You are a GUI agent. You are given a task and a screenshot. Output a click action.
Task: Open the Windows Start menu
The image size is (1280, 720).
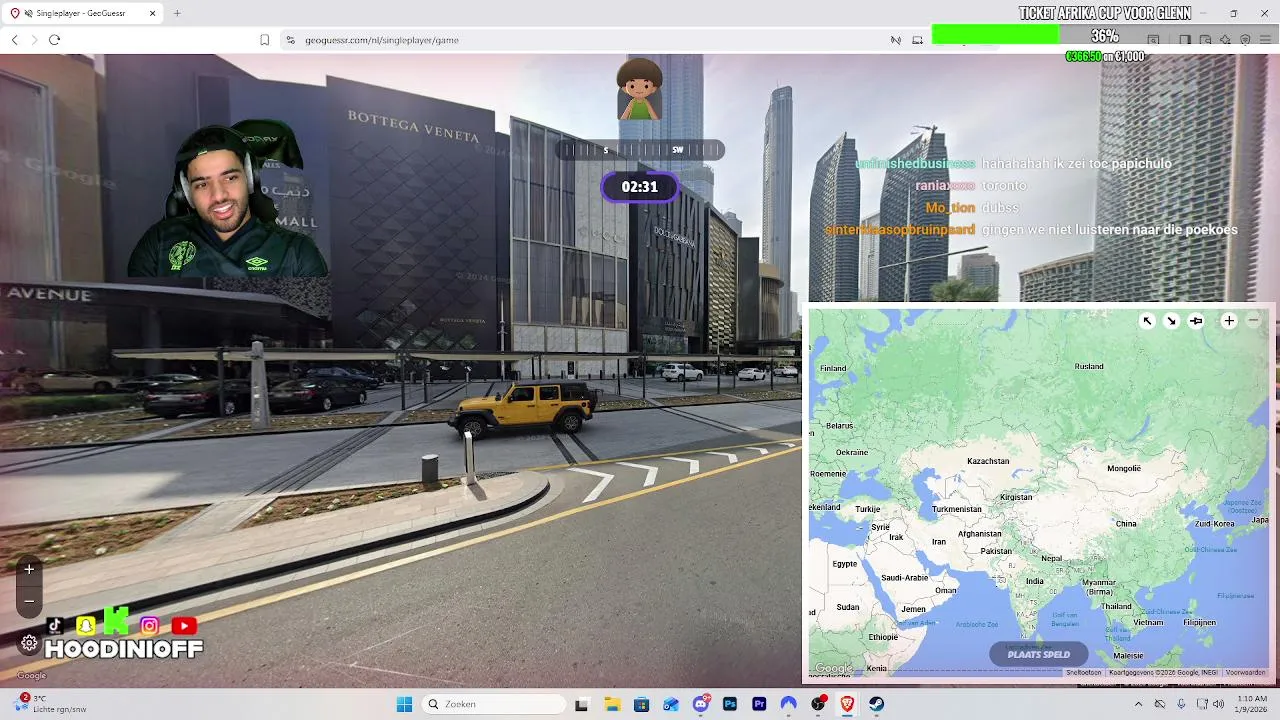[x=404, y=704]
